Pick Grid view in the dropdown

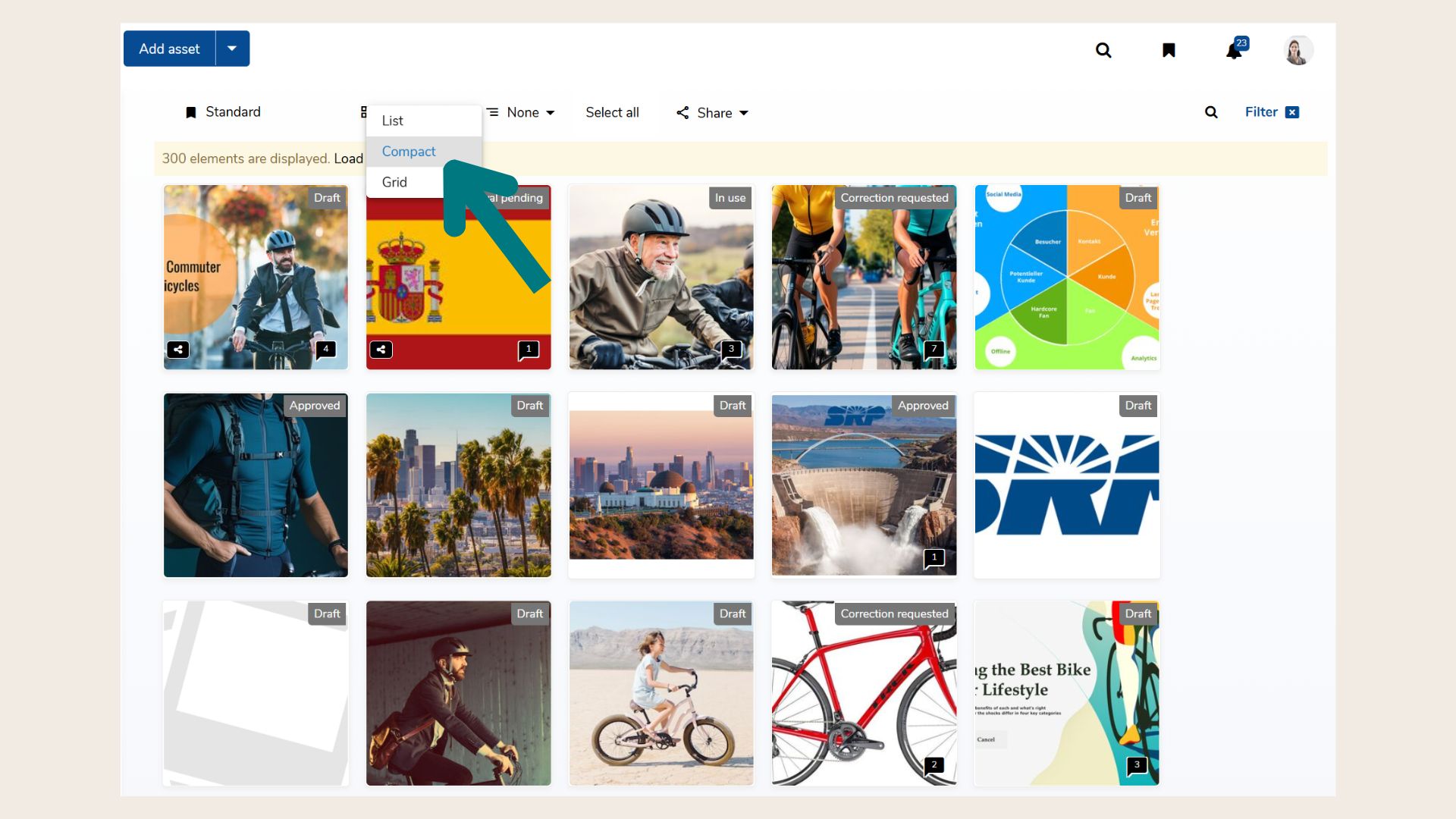394,182
